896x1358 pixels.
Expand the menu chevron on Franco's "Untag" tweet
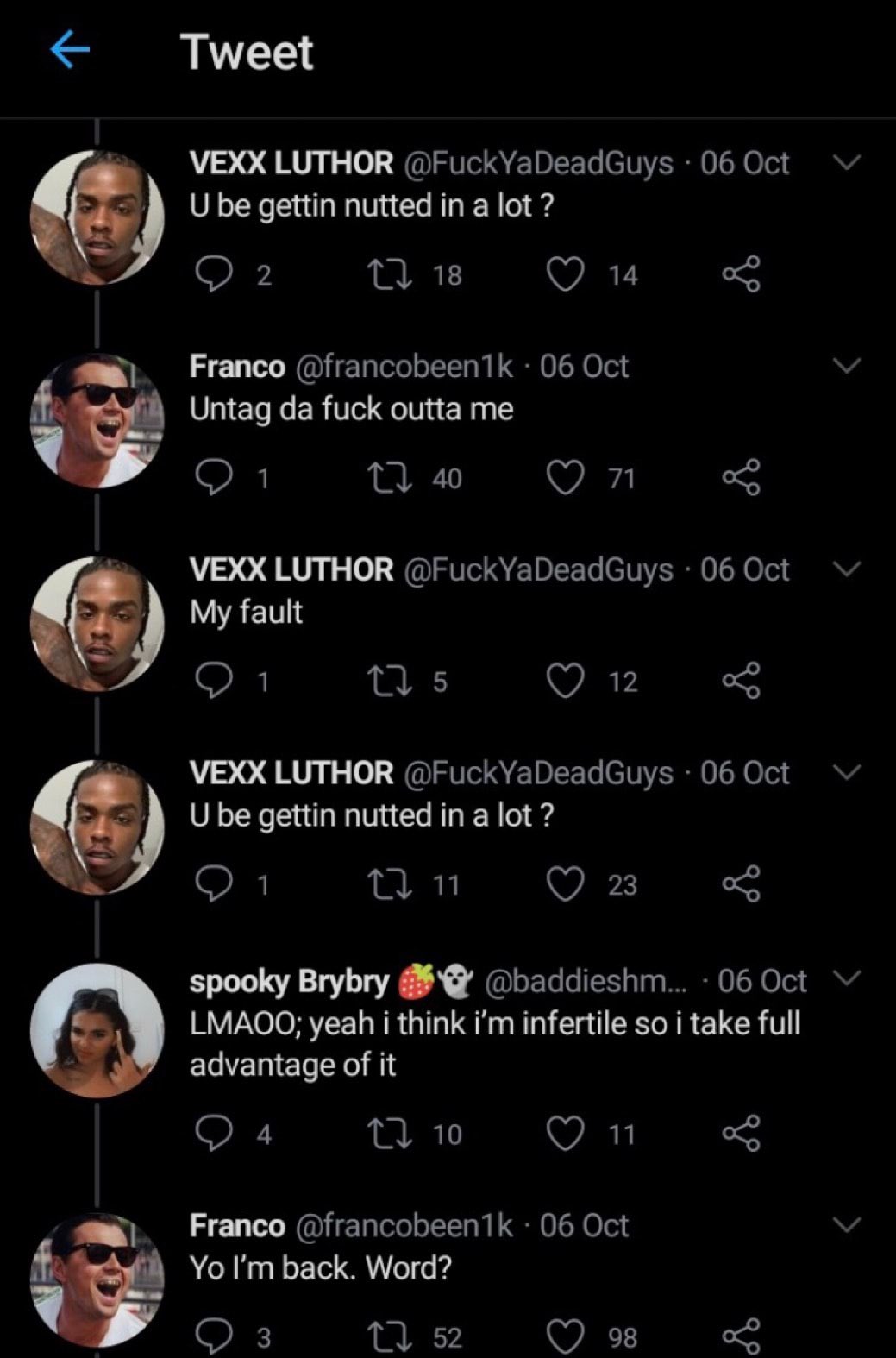(x=848, y=366)
